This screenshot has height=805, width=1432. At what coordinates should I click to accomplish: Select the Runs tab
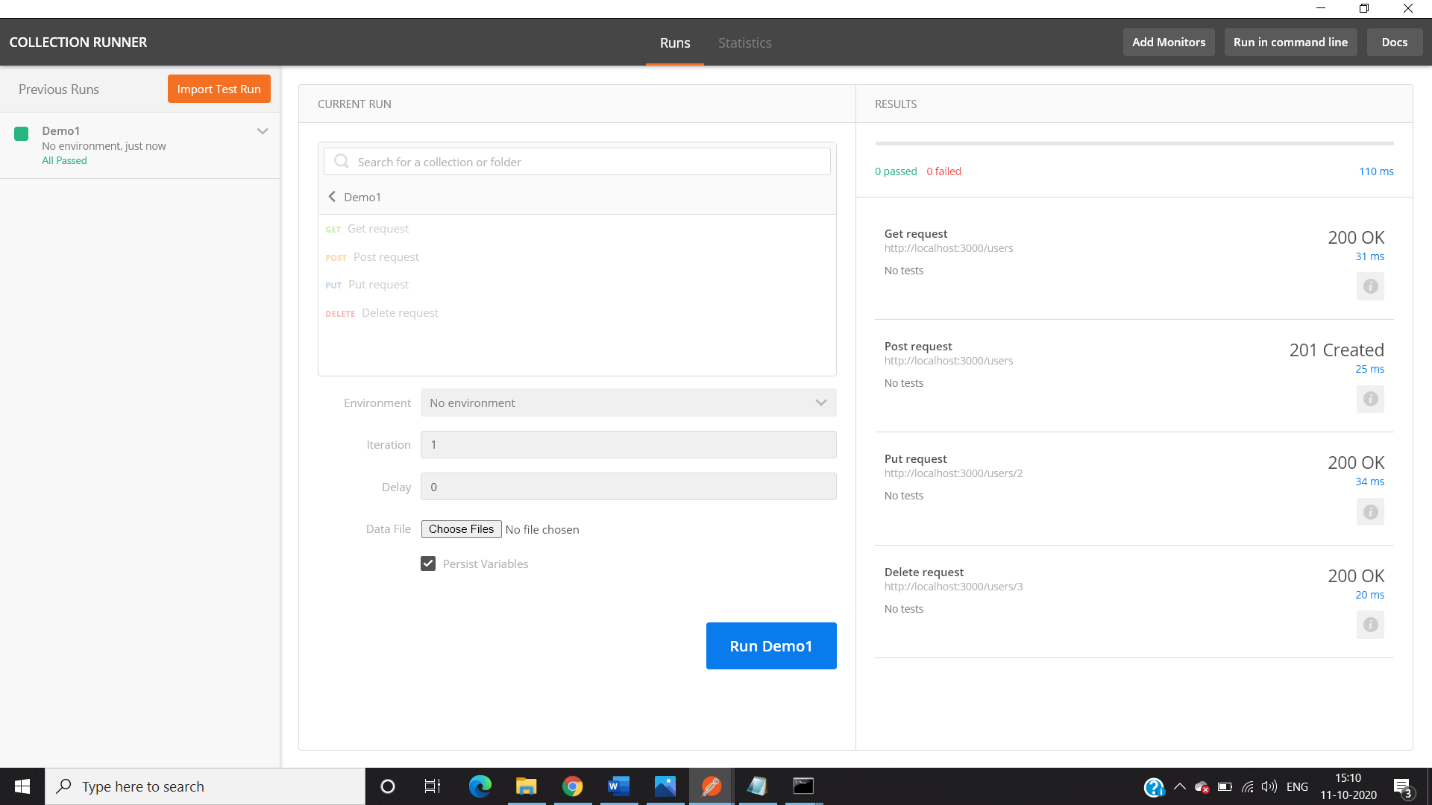point(675,43)
